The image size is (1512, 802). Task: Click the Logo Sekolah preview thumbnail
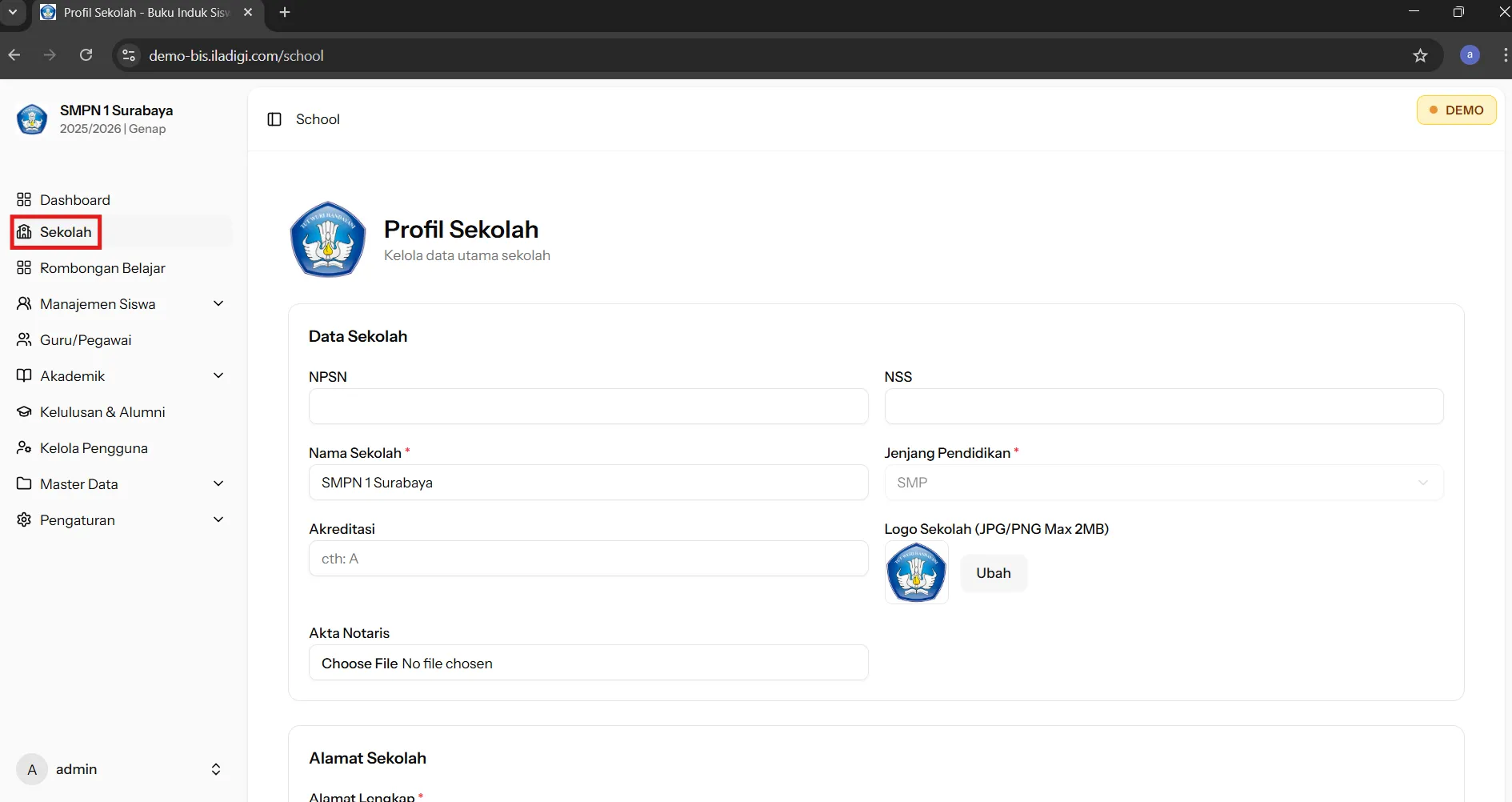[917, 572]
